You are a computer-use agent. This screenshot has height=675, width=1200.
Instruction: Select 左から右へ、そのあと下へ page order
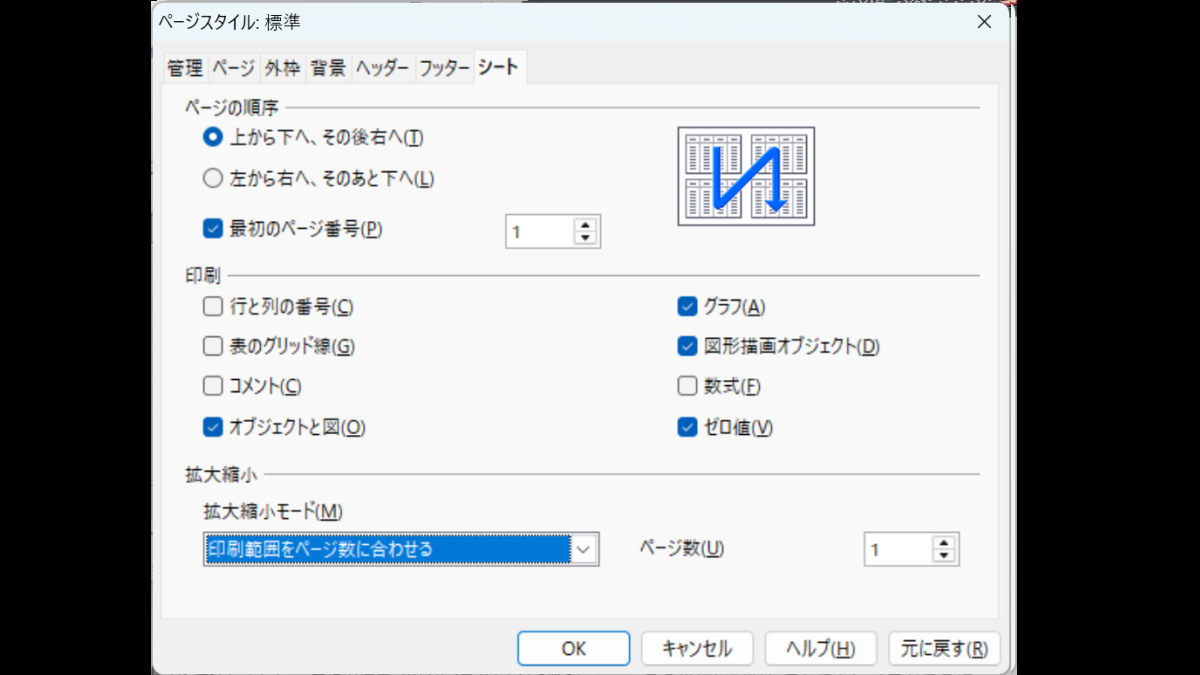click(211, 177)
